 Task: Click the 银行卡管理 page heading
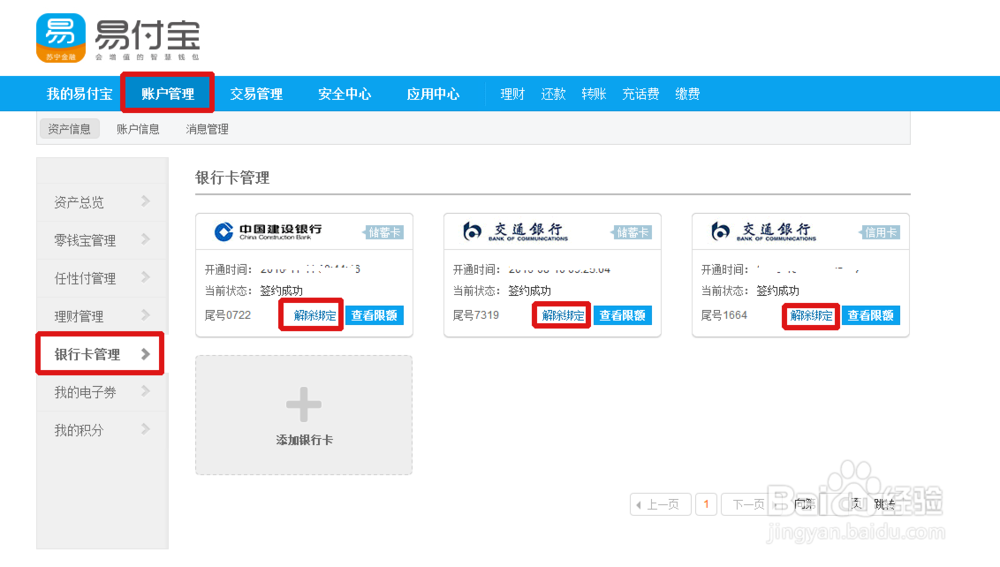pyautogui.click(x=232, y=177)
